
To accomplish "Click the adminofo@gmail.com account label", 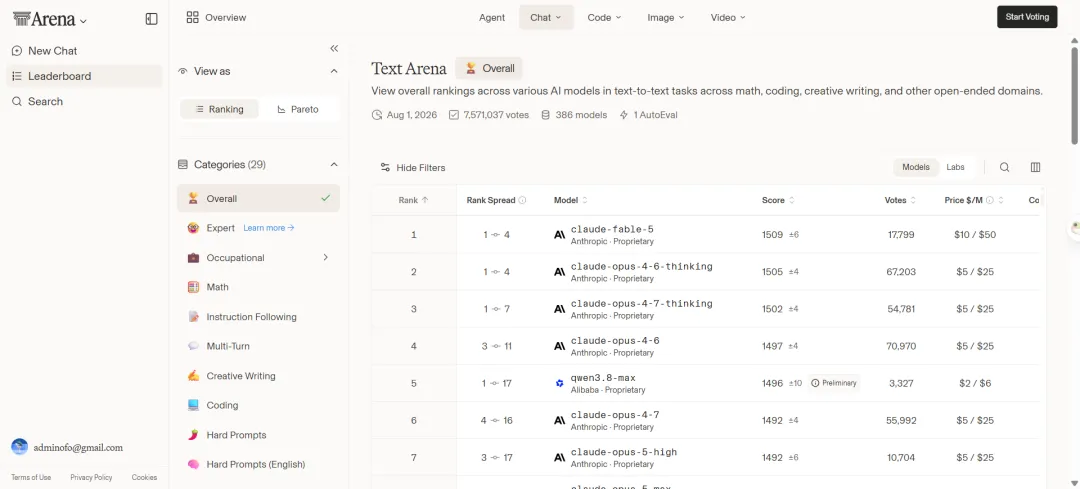I will (x=79, y=448).
